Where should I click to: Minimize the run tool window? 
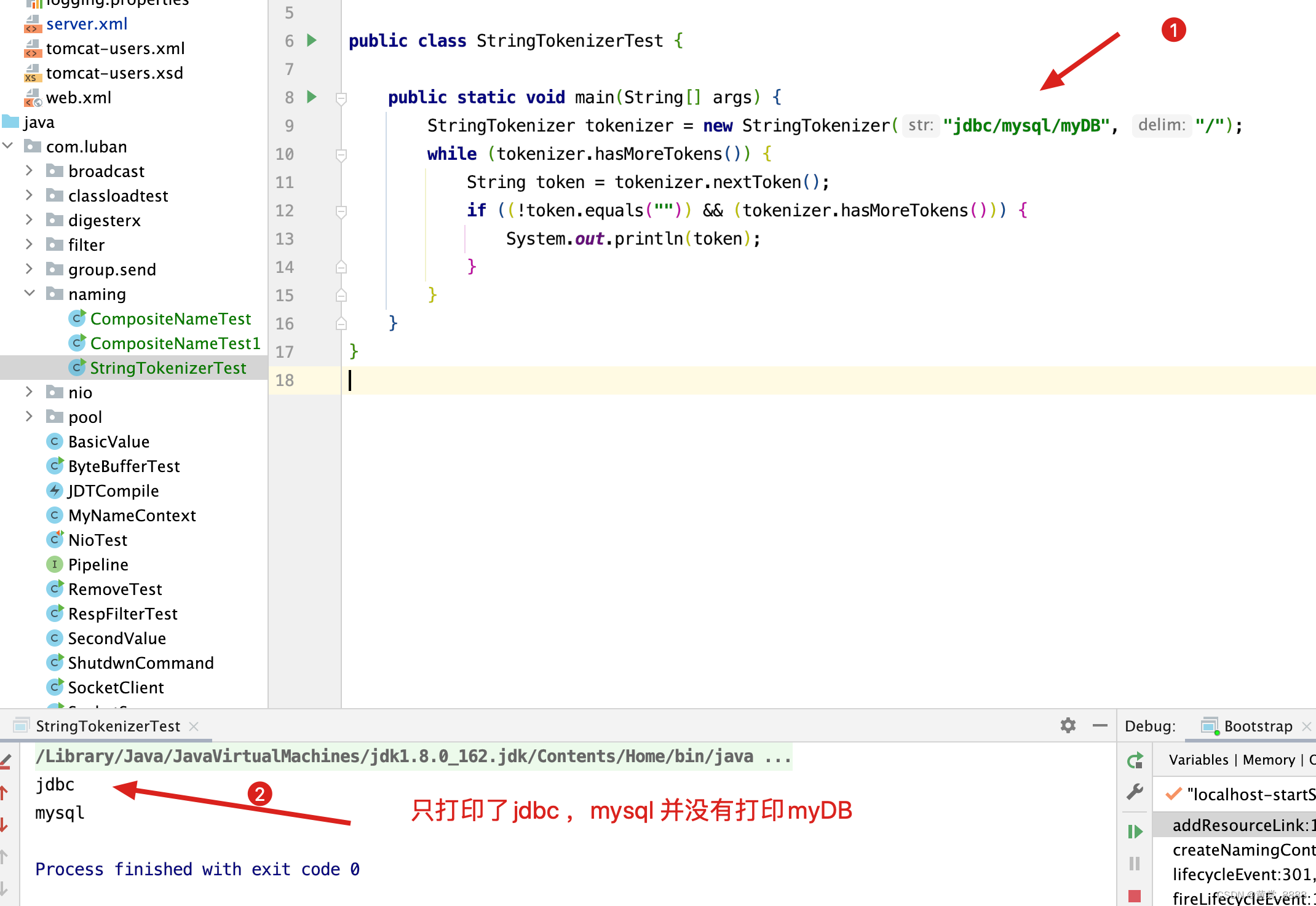tap(1100, 726)
